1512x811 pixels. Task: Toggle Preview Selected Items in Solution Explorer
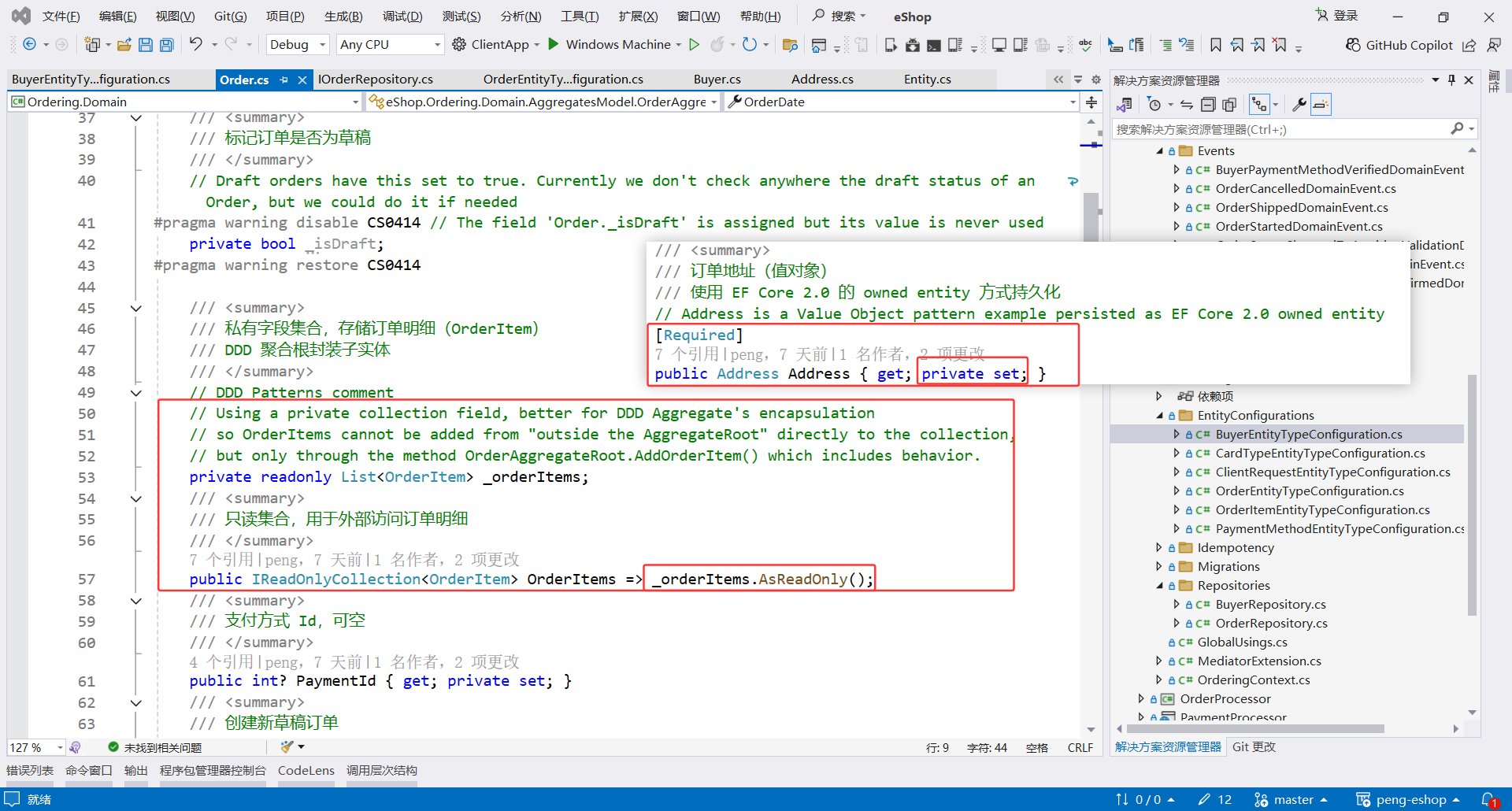pos(1321,104)
